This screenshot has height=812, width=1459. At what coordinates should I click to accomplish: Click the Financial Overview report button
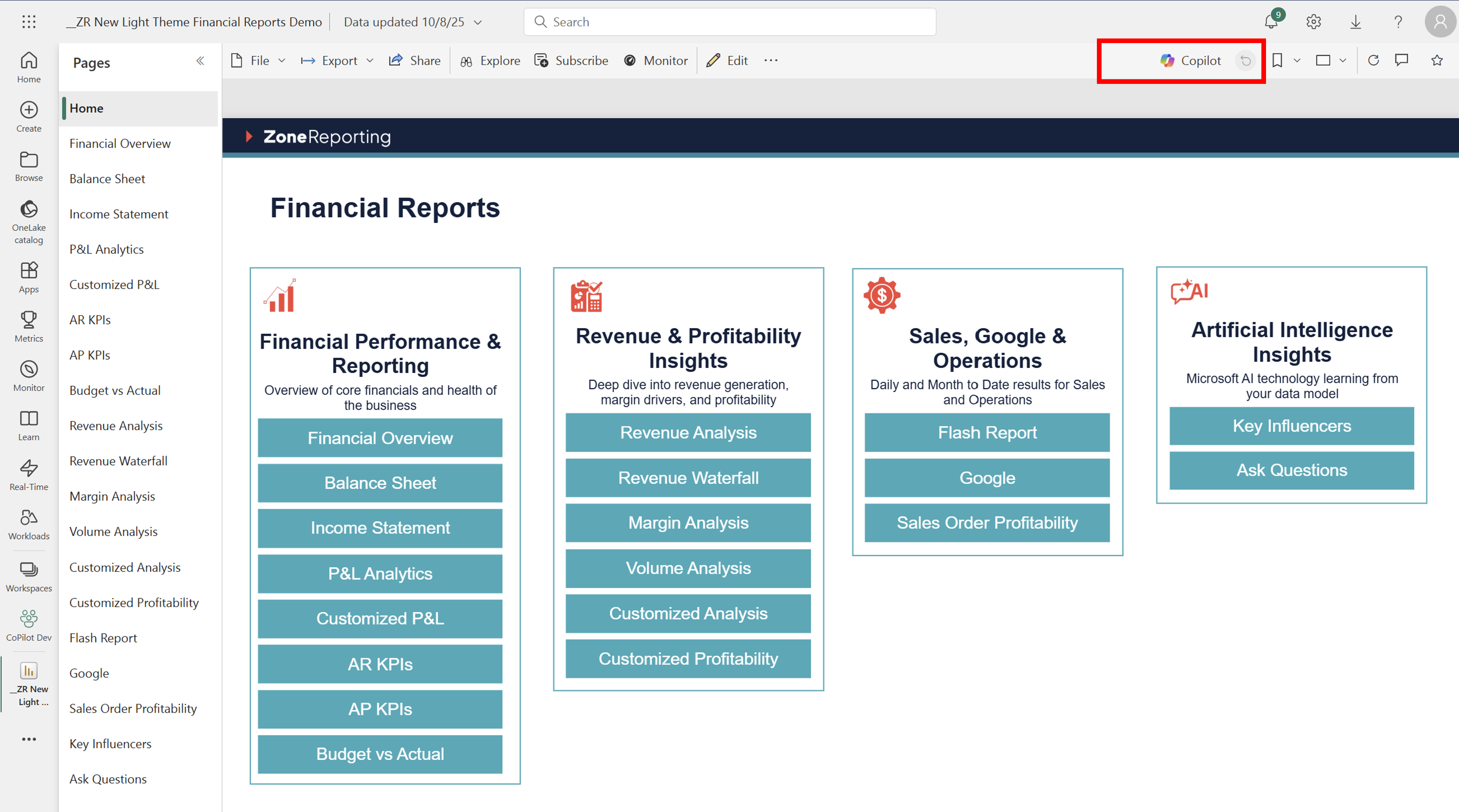coord(380,438)
